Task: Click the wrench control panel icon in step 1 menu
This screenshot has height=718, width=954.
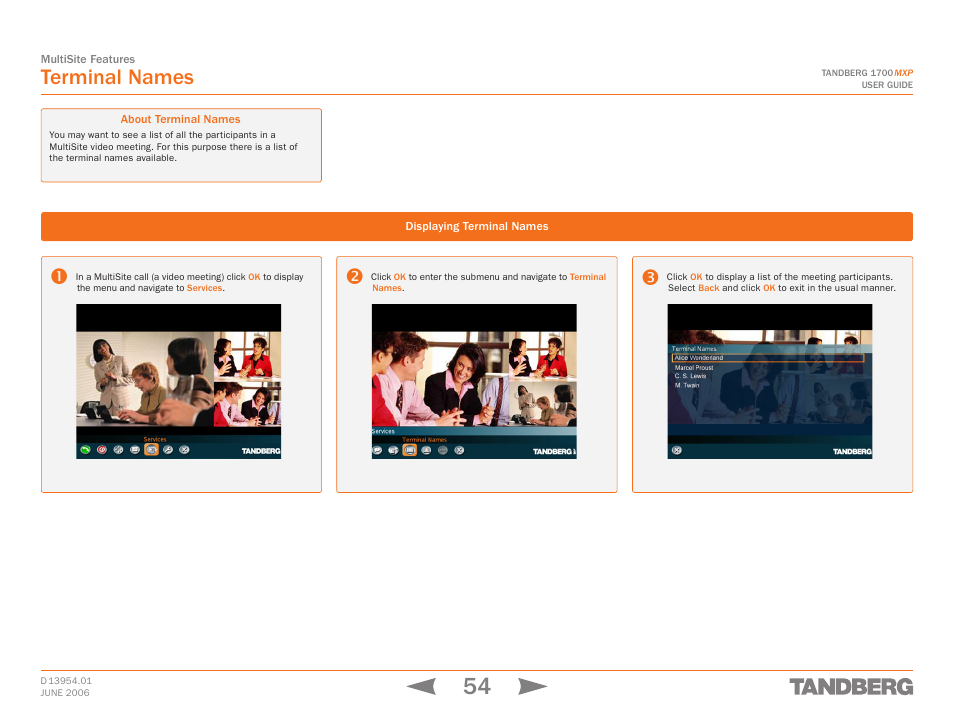Action: (168, 450)
